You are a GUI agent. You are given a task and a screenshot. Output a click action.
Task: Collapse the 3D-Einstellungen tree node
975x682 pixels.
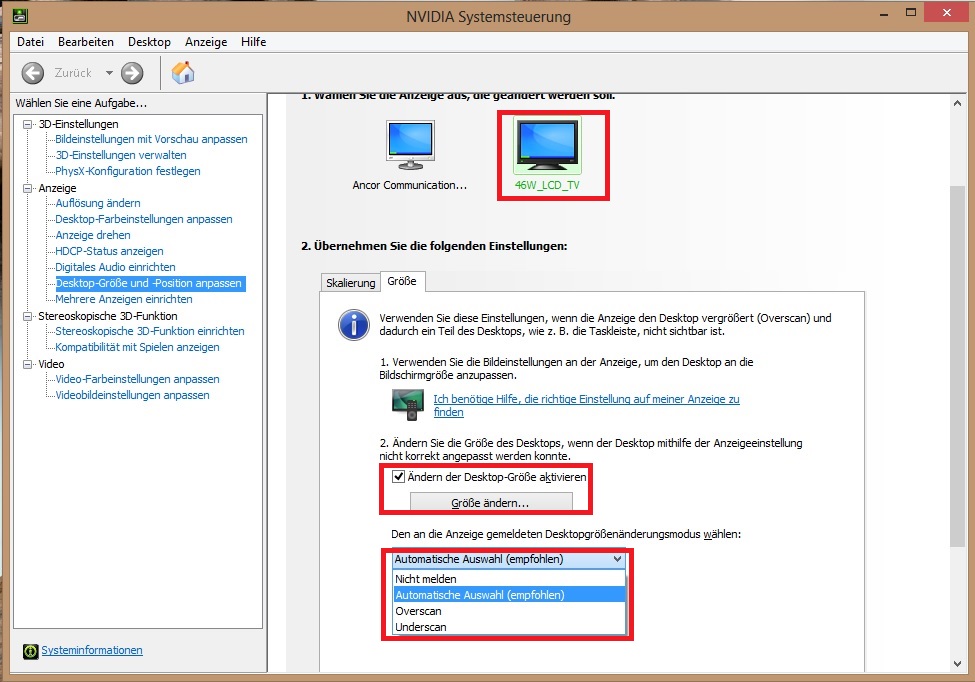coord(27,124)
